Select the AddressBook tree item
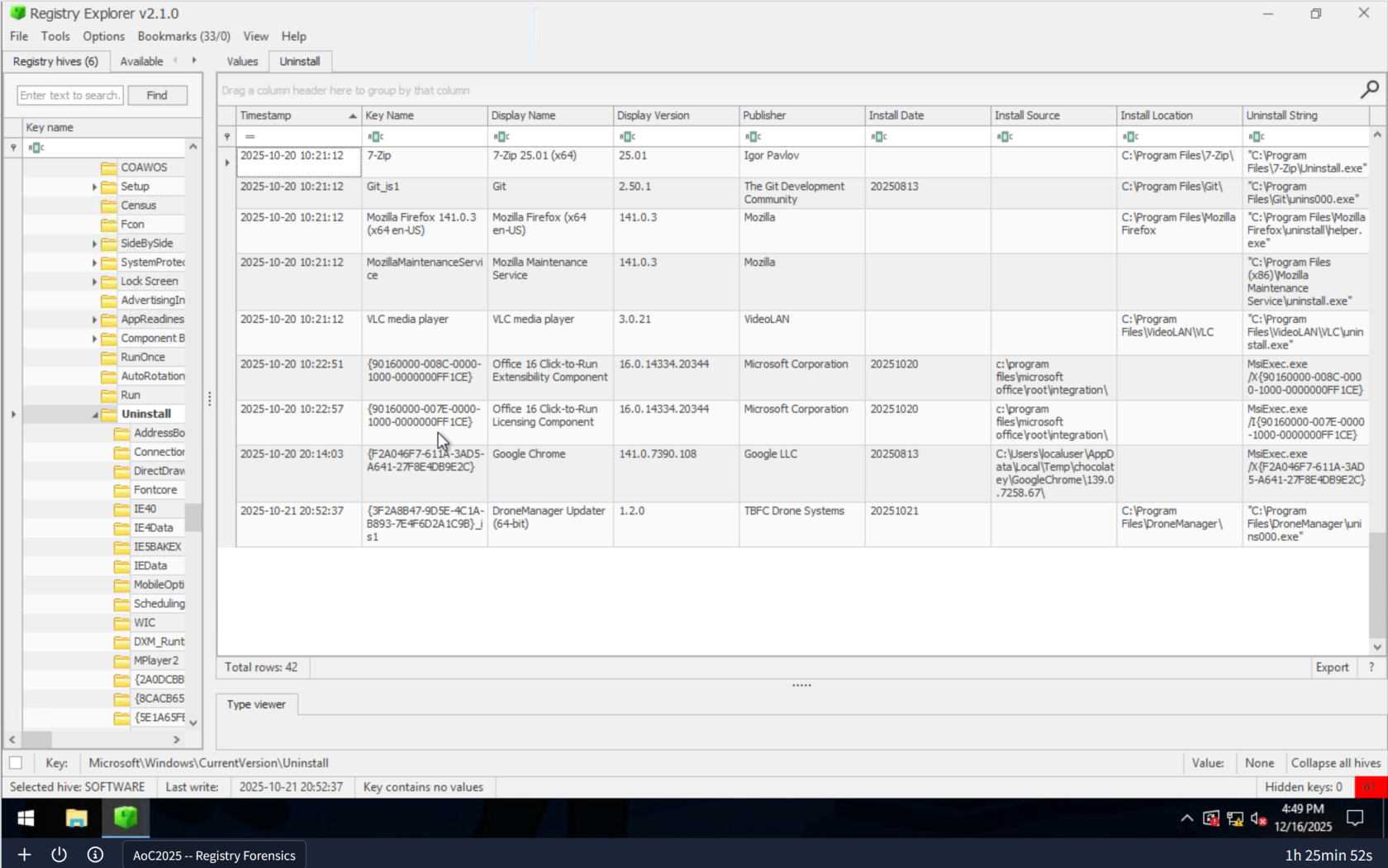Screen dimensions: 1388x868 [x=159, y=434]
